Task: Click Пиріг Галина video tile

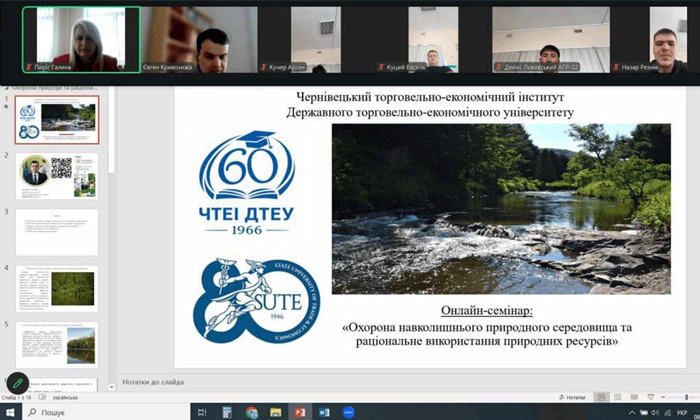Action: (x=81, y=40)
